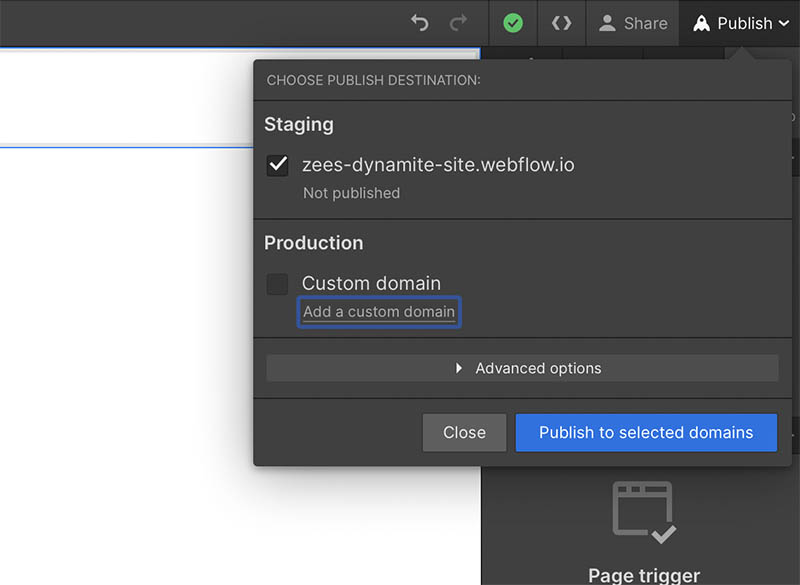Click the Page trigger window icon

[x=644, y=512]
